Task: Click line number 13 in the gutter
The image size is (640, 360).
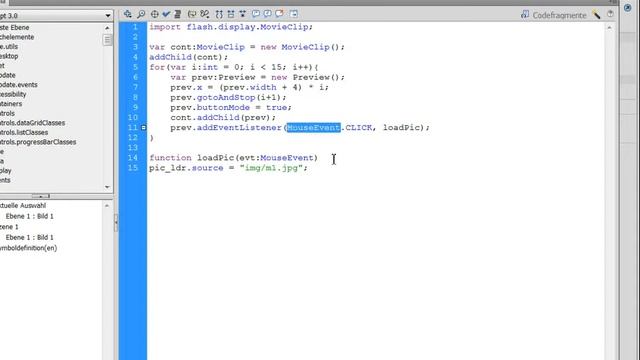Action: [133, 148]
